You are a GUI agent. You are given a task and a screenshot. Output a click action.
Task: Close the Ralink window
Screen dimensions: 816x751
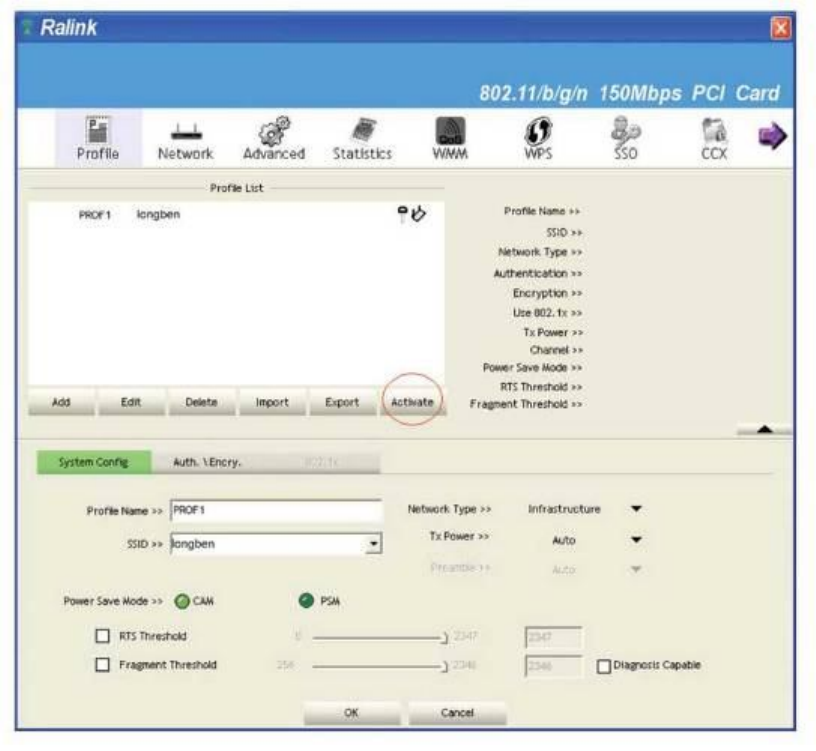(x=780, y=28)
